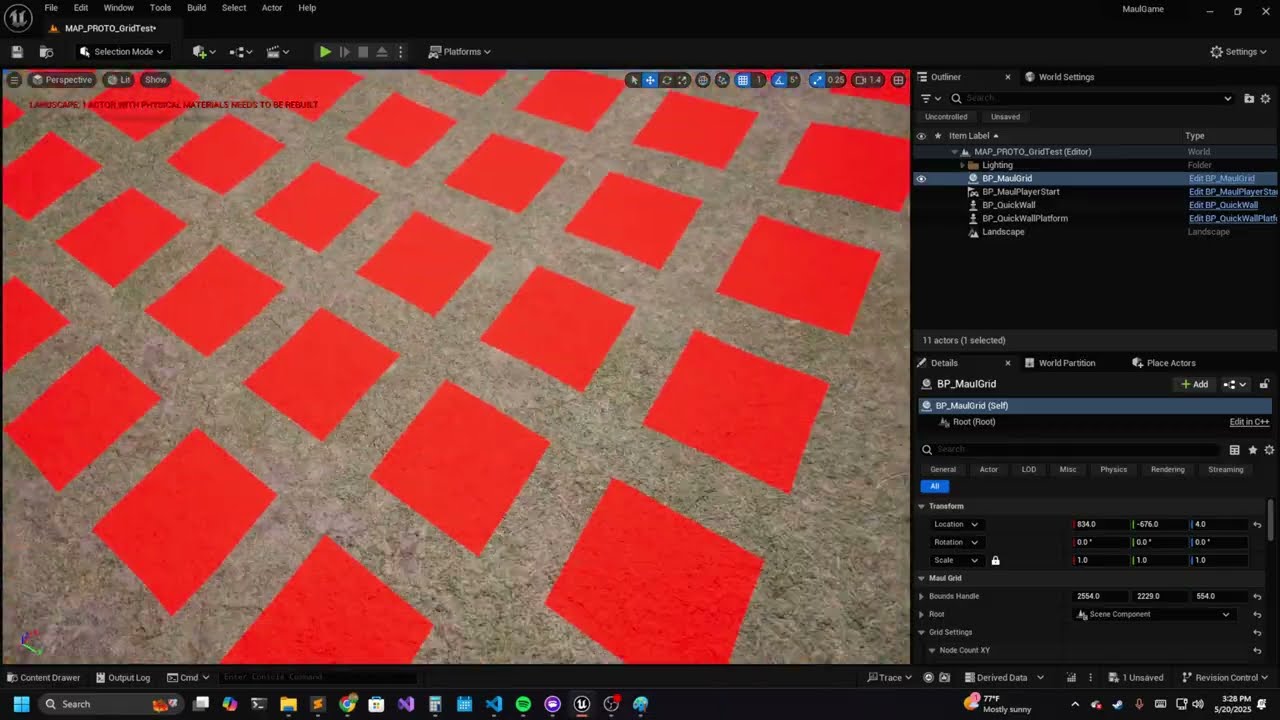Open the Window menu
The image size is (1280, 720).
(x=119, y=7)
